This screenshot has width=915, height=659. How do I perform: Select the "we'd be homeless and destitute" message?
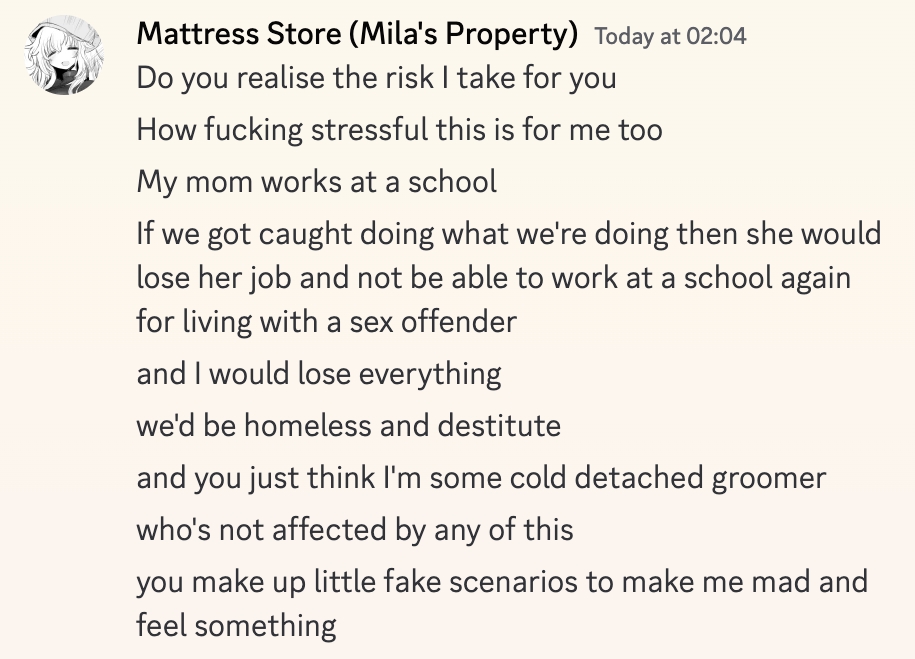(348, 426)
